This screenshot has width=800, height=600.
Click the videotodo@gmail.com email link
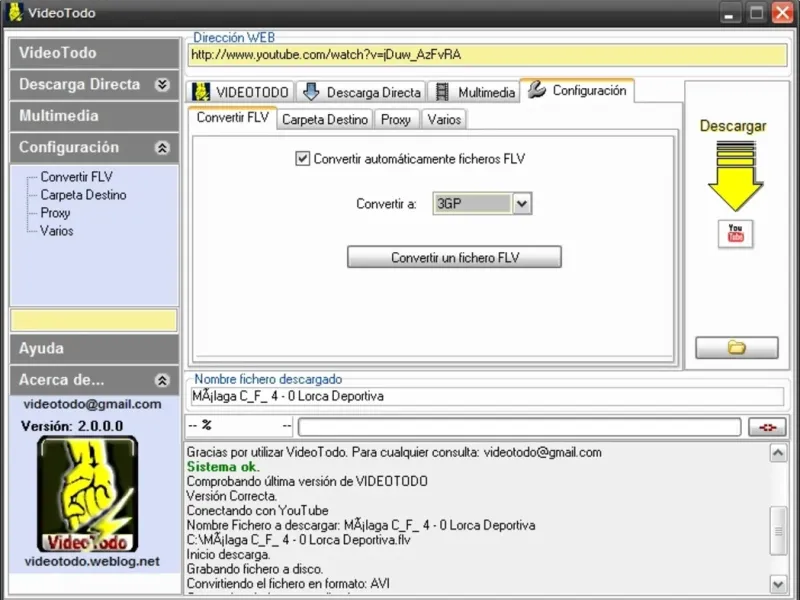coord(92,404)
